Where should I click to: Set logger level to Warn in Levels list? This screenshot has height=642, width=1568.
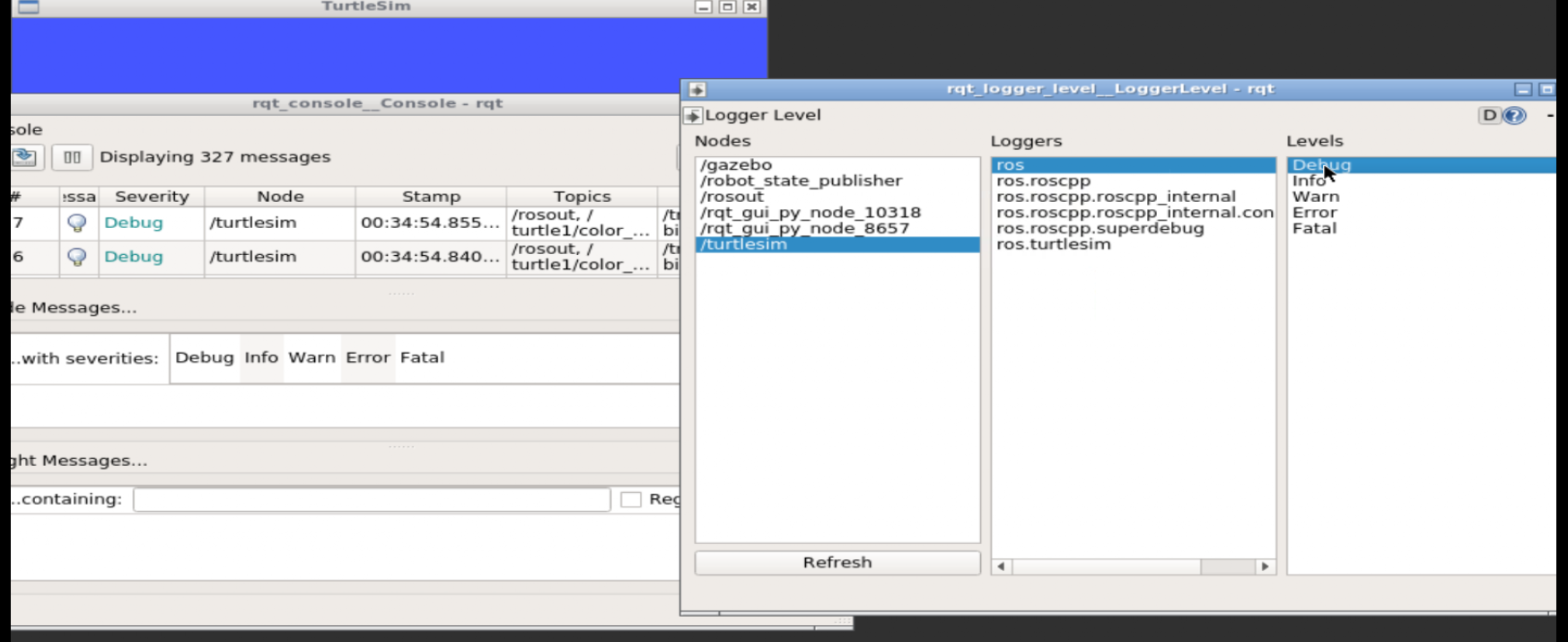pos(1422,197)
